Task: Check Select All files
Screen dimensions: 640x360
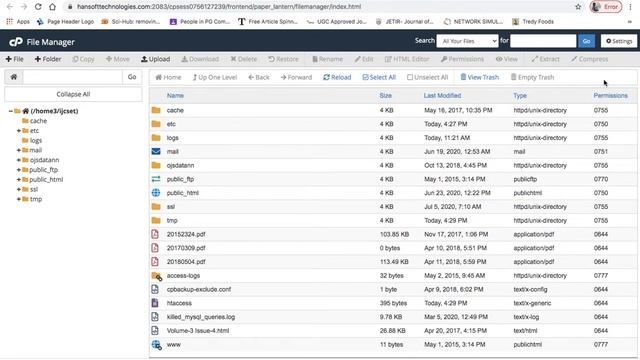Action: pos(379,77)
